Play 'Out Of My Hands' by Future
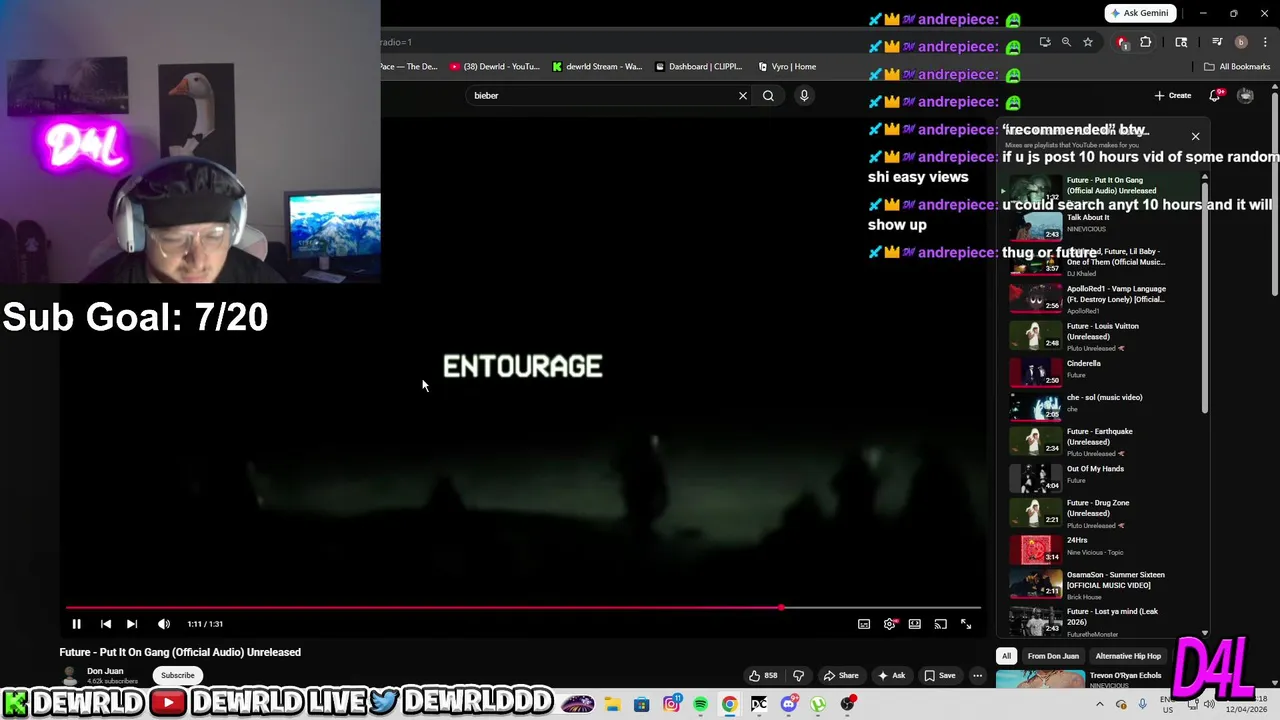The width and height of the screenshot is (1280, 720). (x=1102, y=476)
